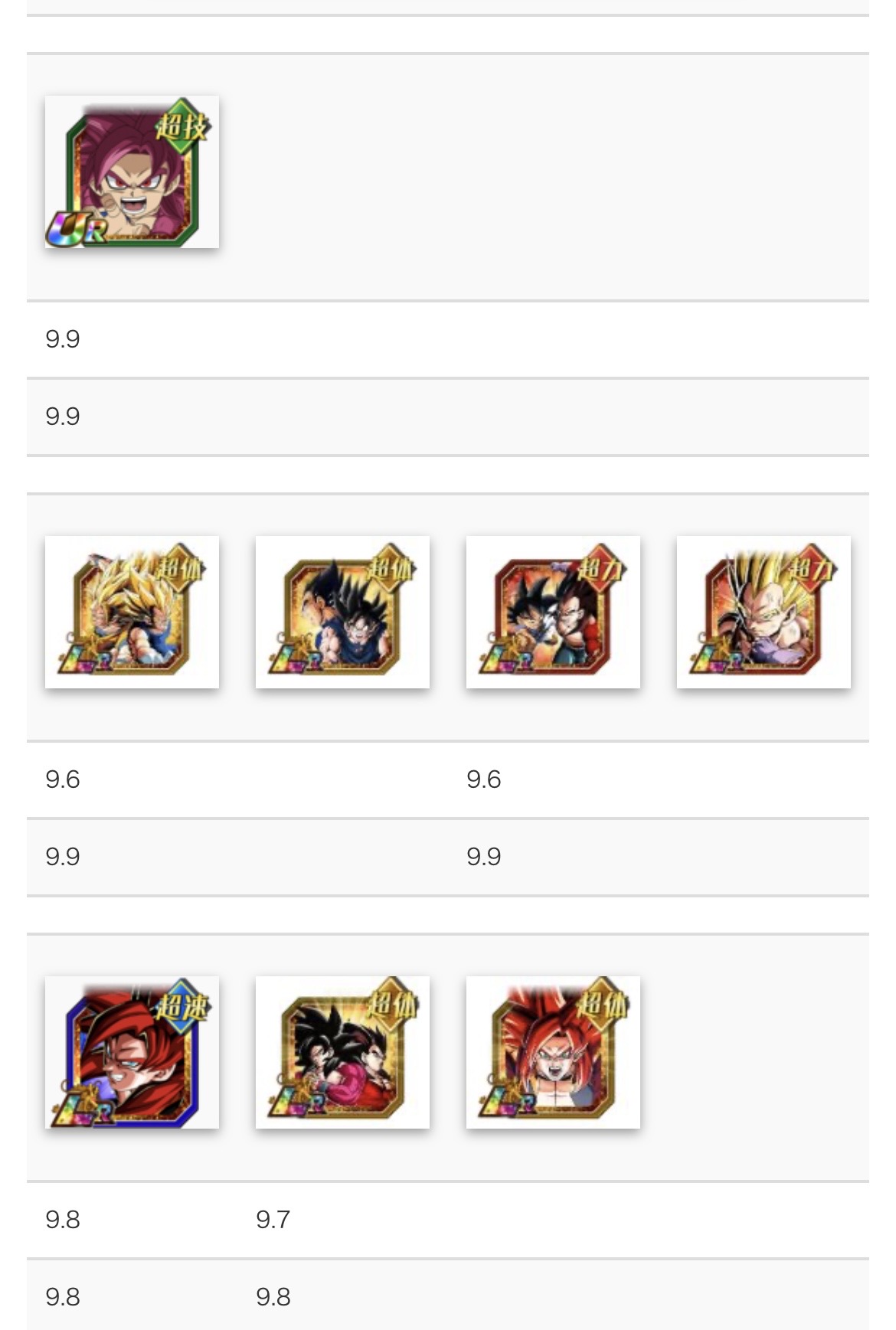Tap the 超速 type badge on the blue card
The image size is (896, 1330).
coord(182,1006)
